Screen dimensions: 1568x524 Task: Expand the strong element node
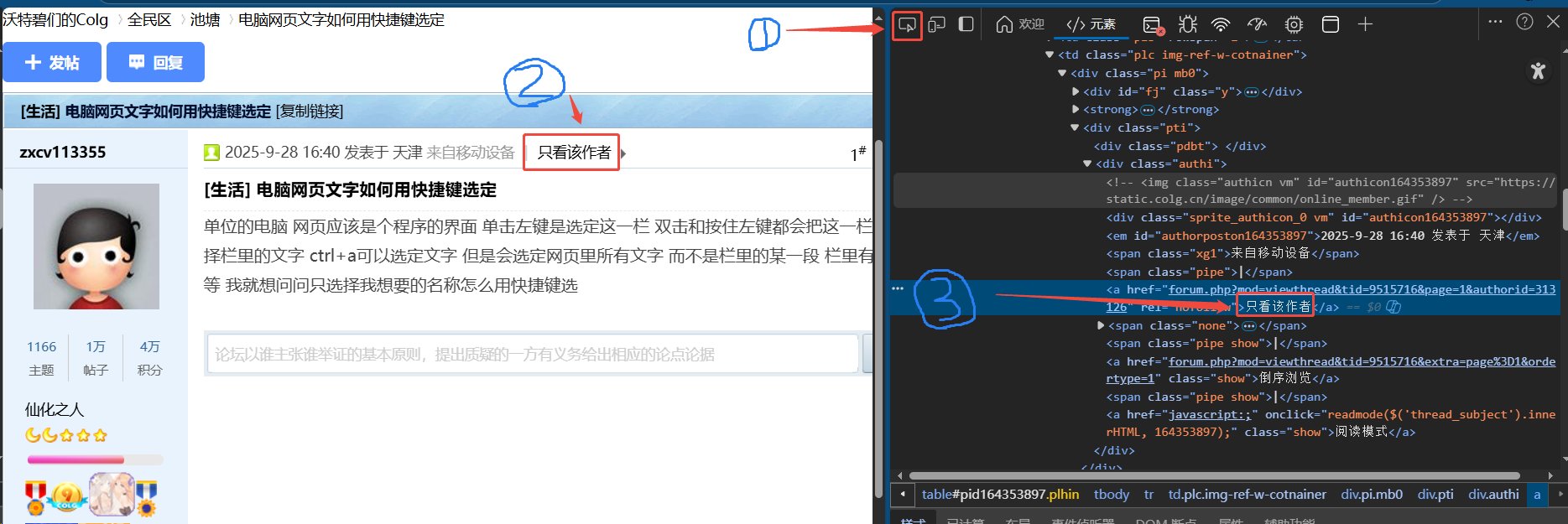pos(1076,110)
